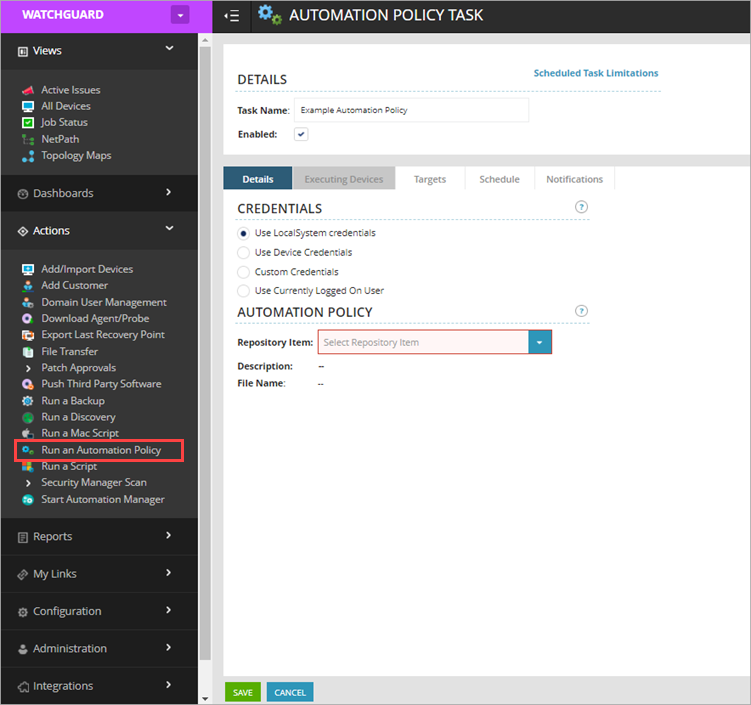Click the Push Third Party Software icon
Screen dimensions: 751x705
[x=28, y=384]
